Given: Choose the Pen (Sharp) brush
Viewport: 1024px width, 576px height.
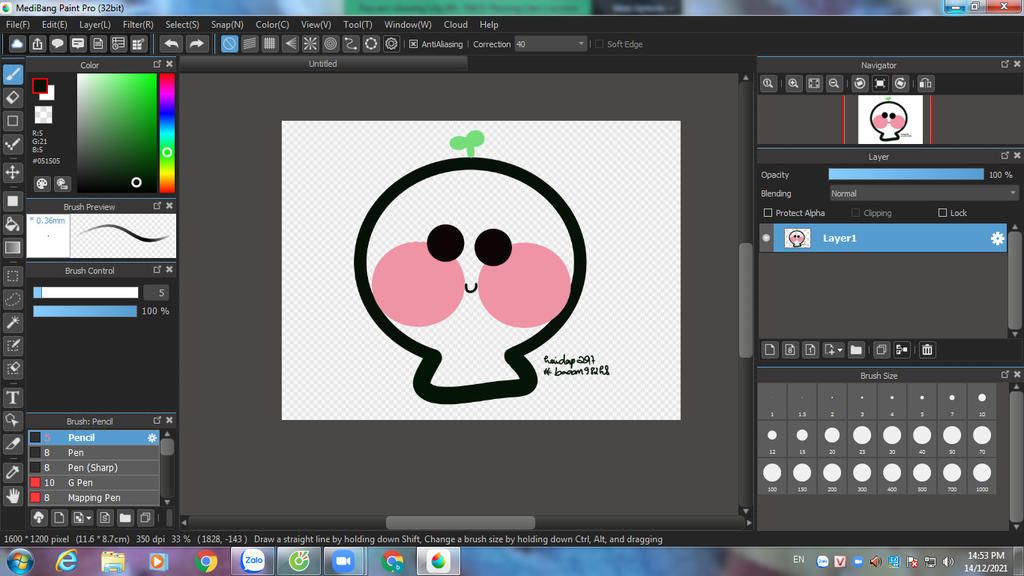Looking at the screenshot, I should tap(93, 468).
